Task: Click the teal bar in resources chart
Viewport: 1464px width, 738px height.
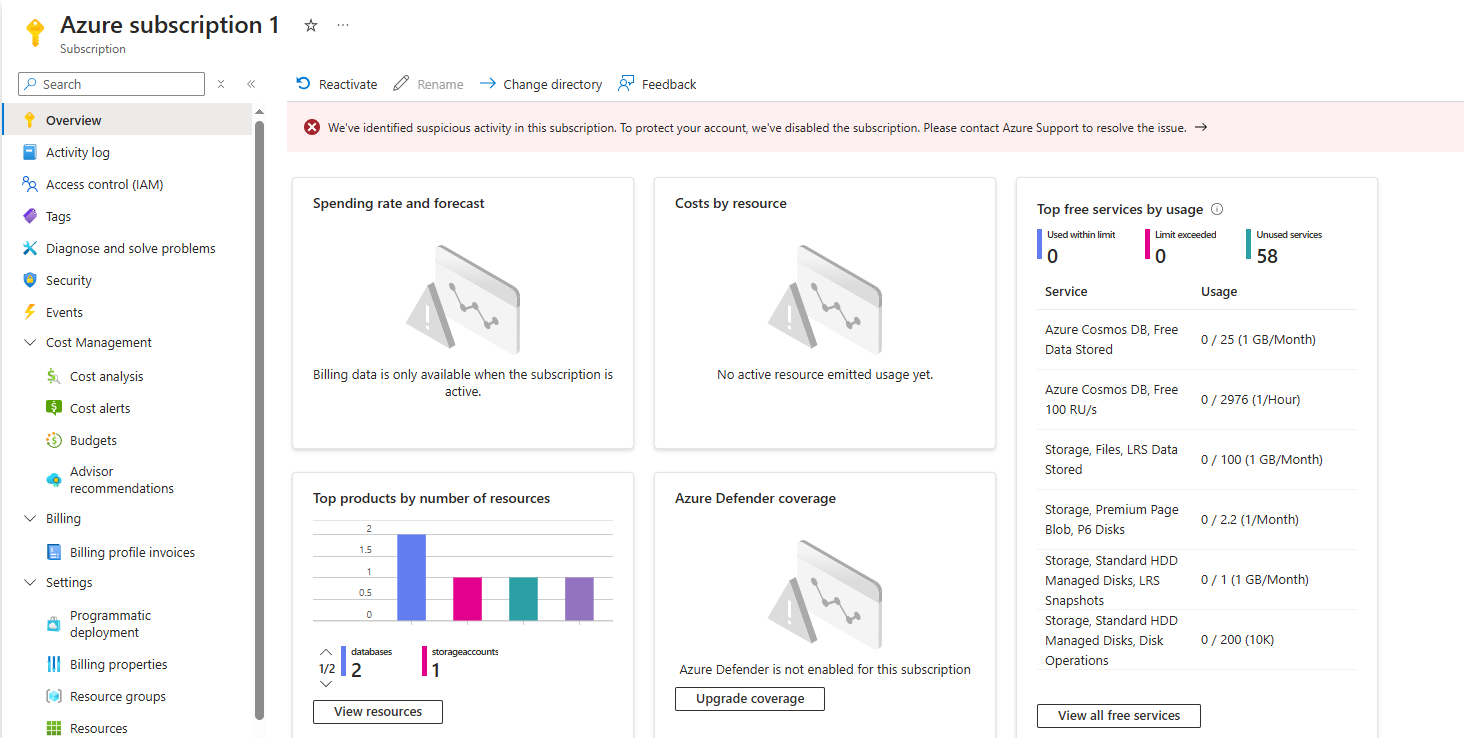Action: coord(523,599)
